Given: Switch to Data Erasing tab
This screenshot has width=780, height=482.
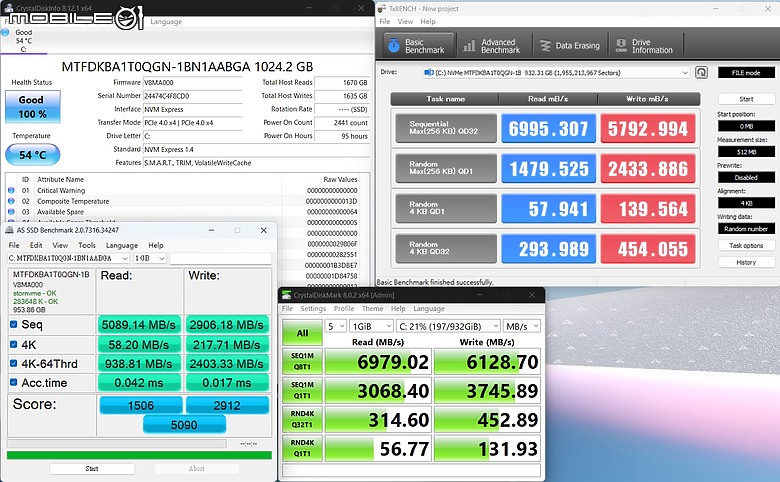Looking at the screenshot, I should pos(570,46).
